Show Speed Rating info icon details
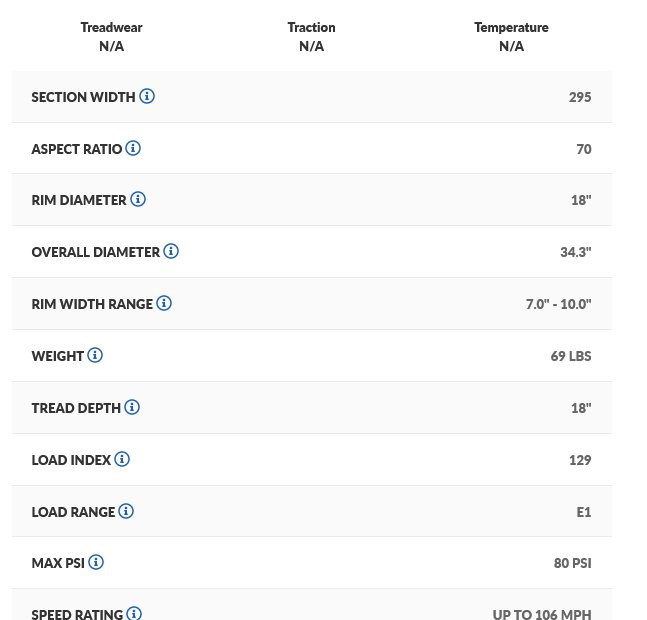647x620 pixels. pyautogui.click(x=134, y=613)
